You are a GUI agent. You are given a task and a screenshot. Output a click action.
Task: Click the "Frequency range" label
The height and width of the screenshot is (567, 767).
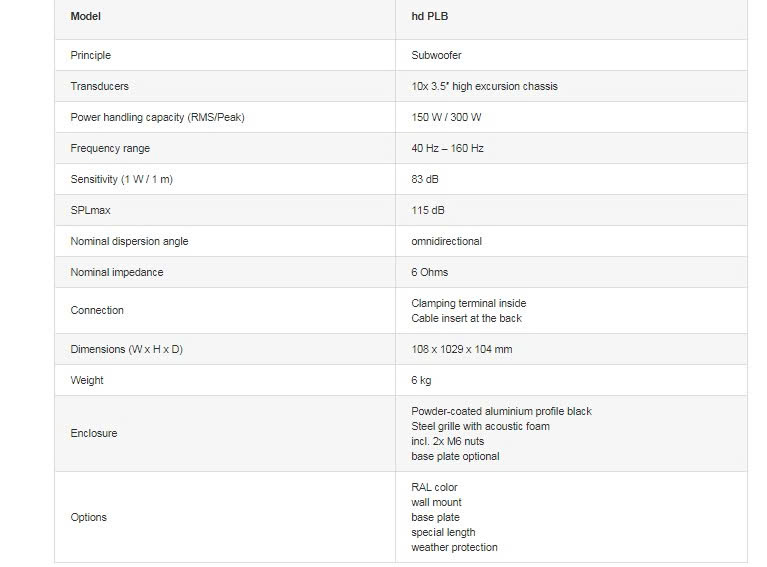(x=110, y=148)
